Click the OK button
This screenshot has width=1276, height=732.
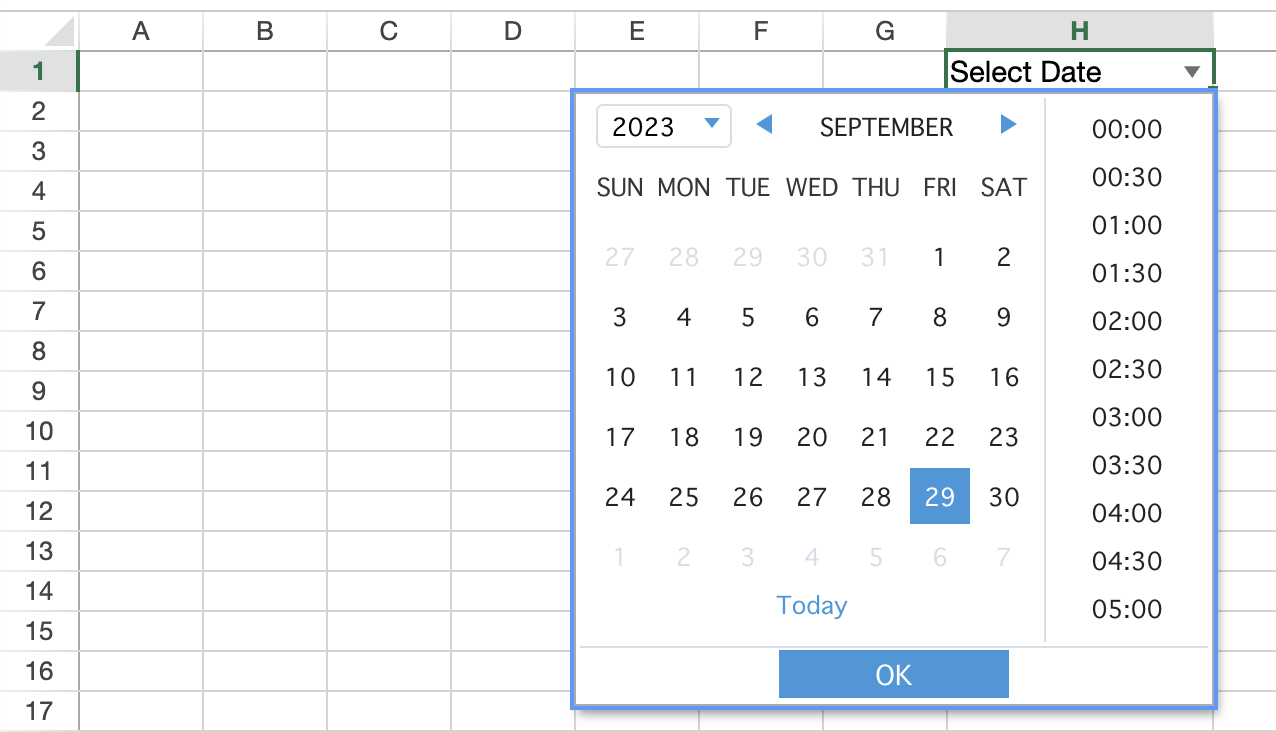click(893, 674)
